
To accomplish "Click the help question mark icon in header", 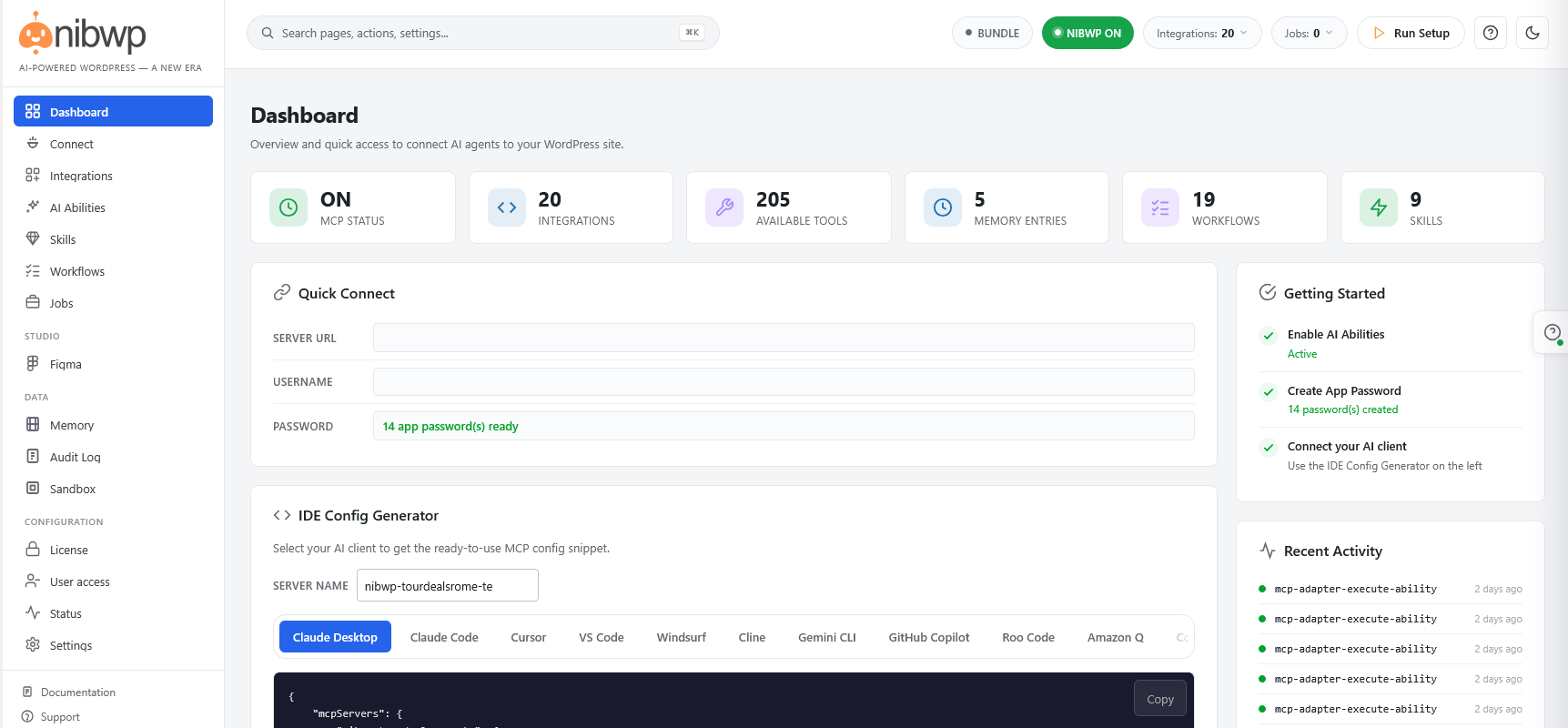I will click(x=1491, y=33).
